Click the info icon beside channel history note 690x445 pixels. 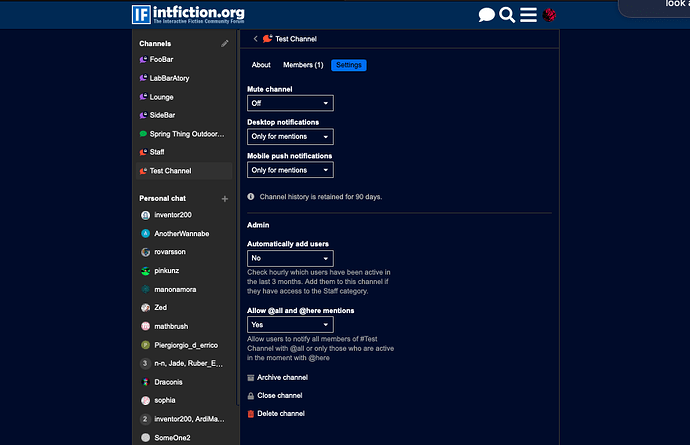click(x=251, y=197)
